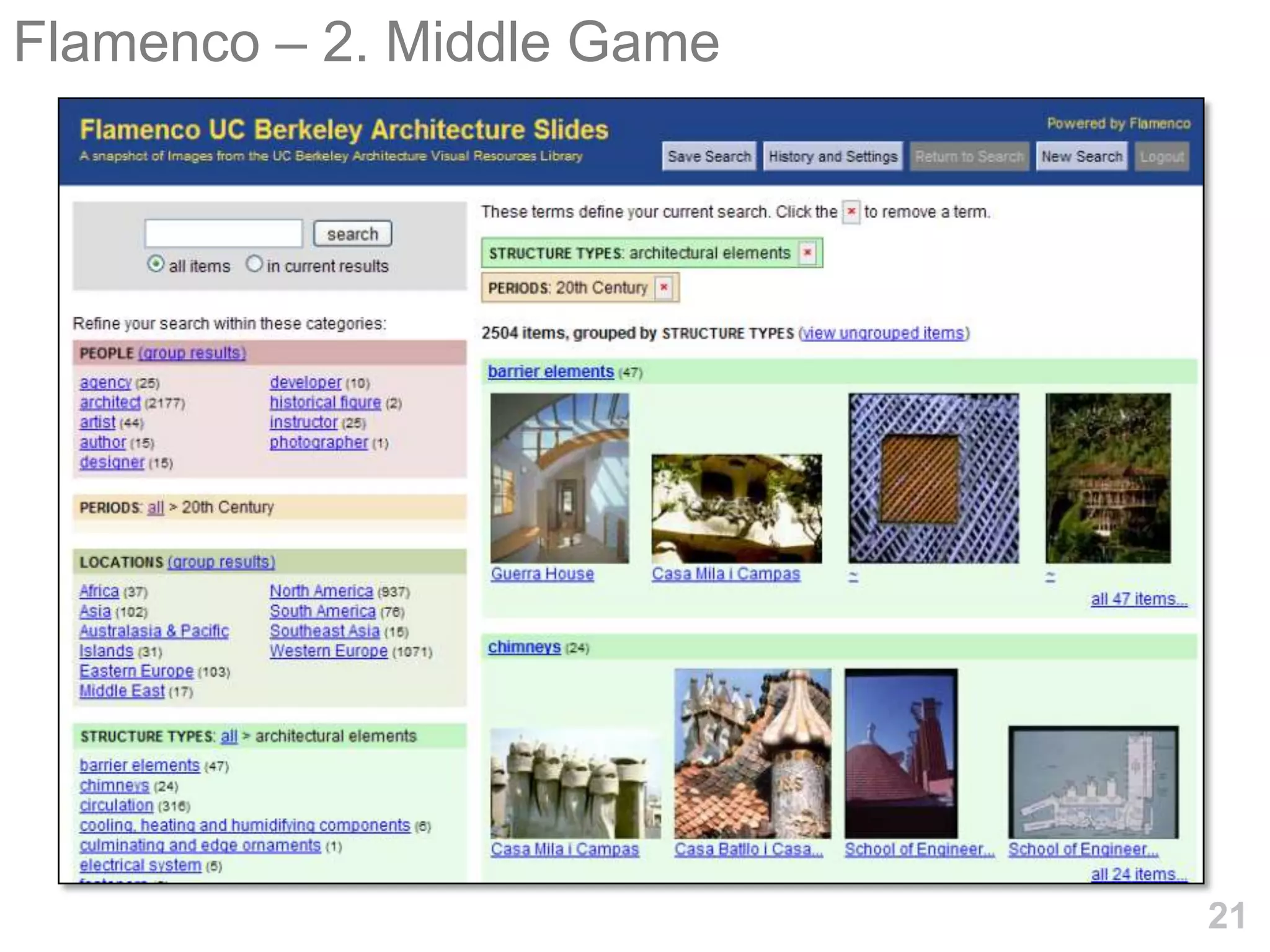
Task: Open barrier elements group heading
Action: (x=551, y=371)
